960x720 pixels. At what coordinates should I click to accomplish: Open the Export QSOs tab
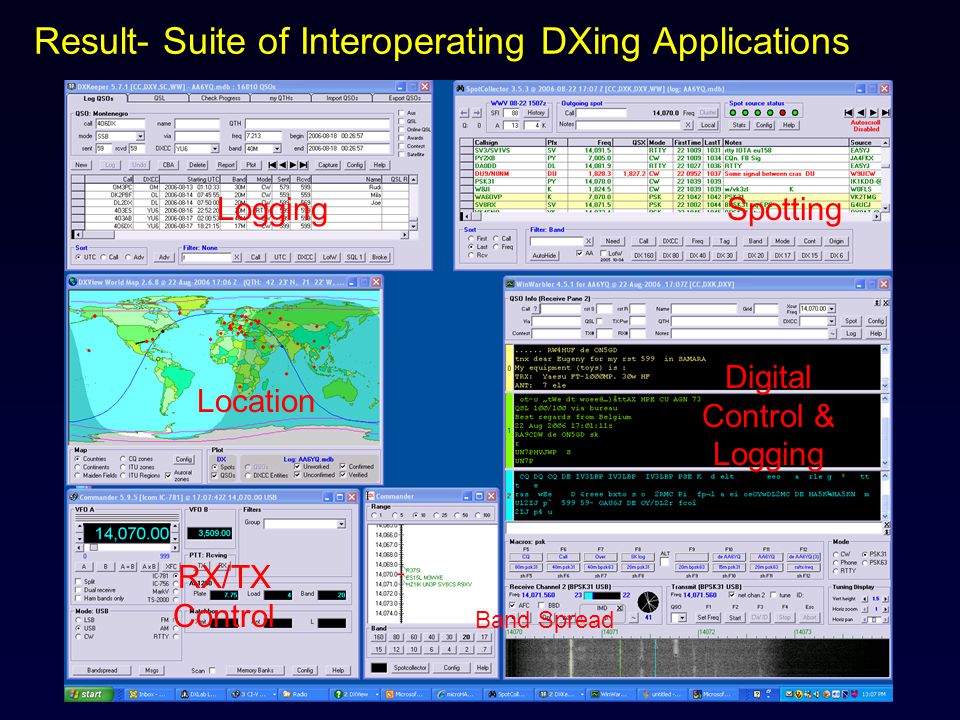(403, 98)
